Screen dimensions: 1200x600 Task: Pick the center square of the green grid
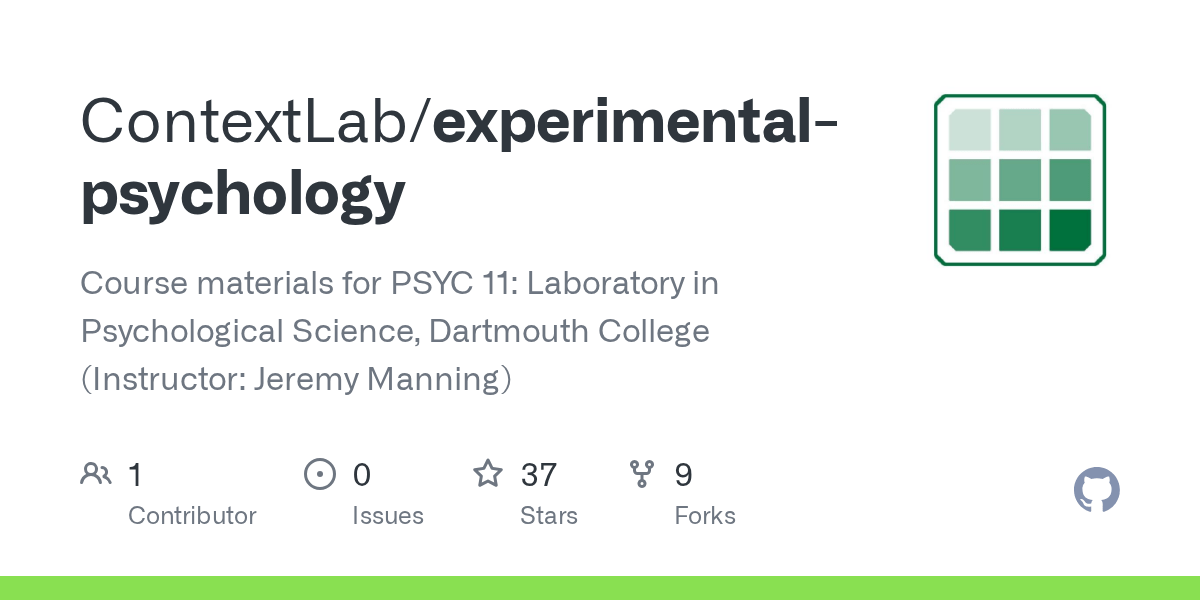1019,180
